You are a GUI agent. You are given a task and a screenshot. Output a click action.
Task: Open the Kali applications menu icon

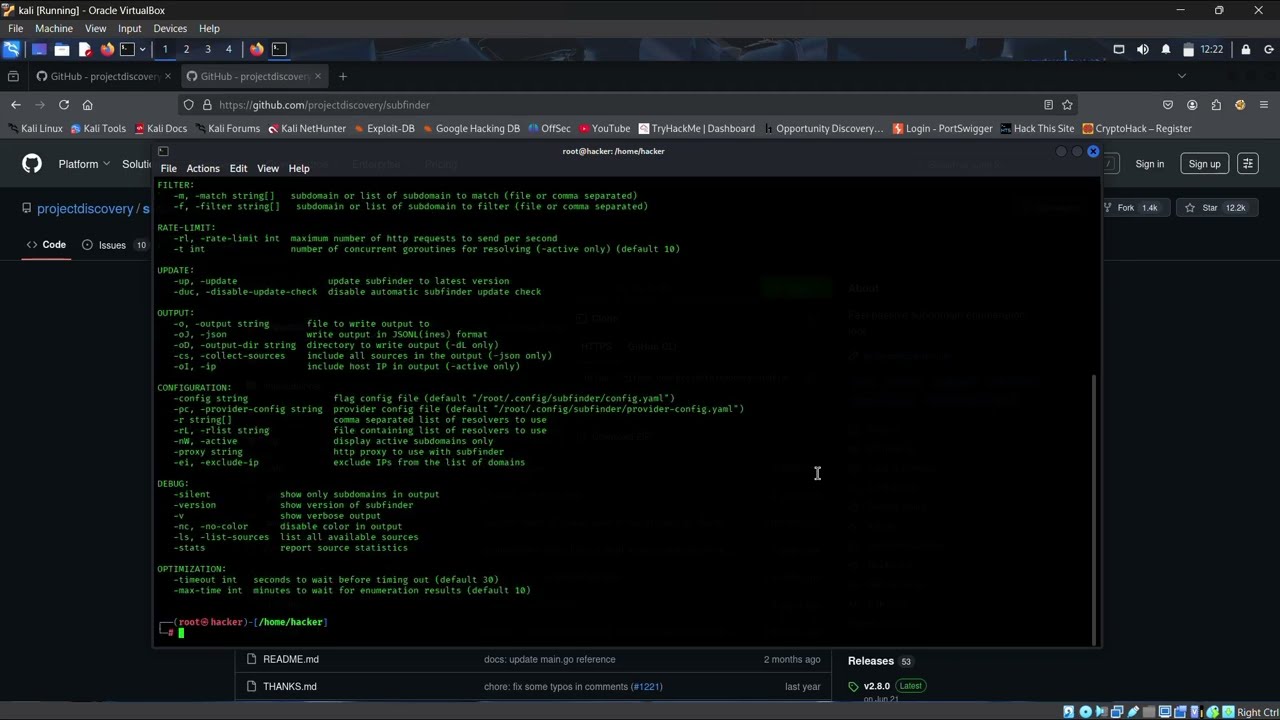point(12,49)
